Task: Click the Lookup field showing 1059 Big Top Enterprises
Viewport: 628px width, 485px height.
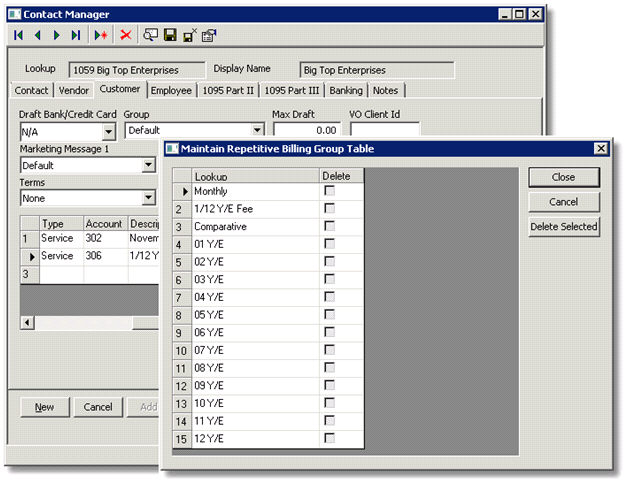Action: pos(137,70)
